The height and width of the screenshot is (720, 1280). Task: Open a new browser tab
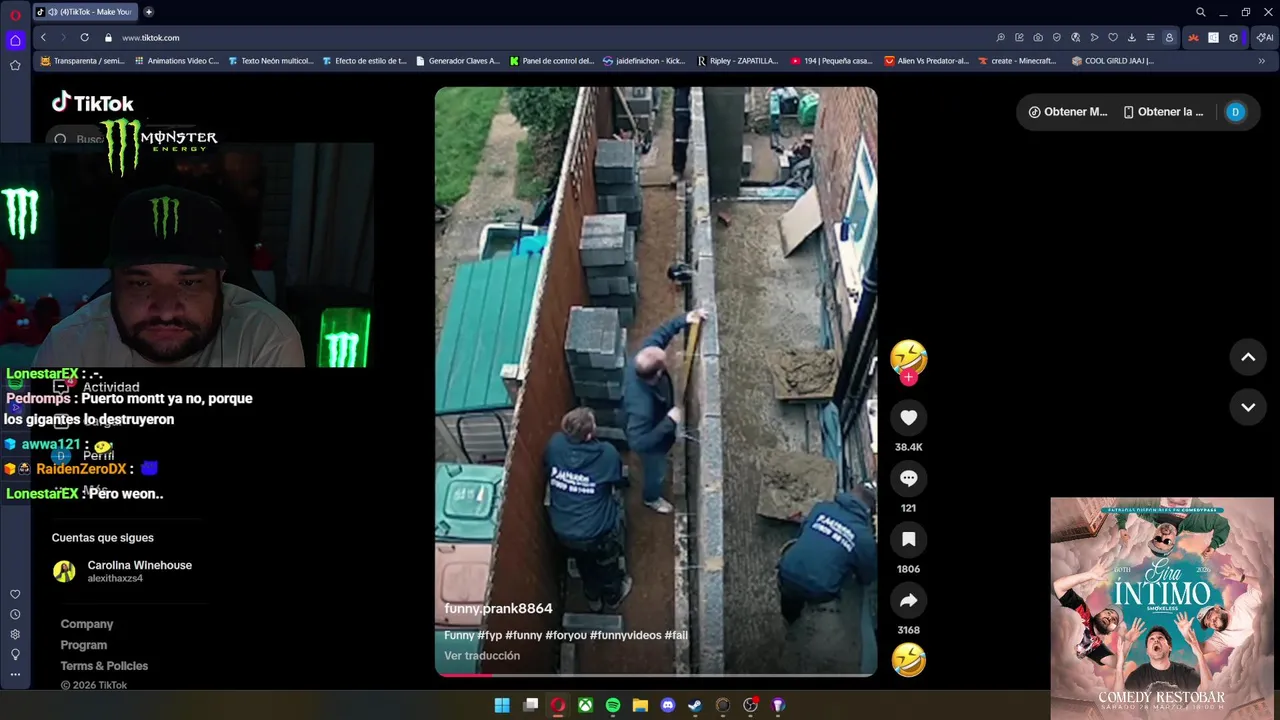149,12
